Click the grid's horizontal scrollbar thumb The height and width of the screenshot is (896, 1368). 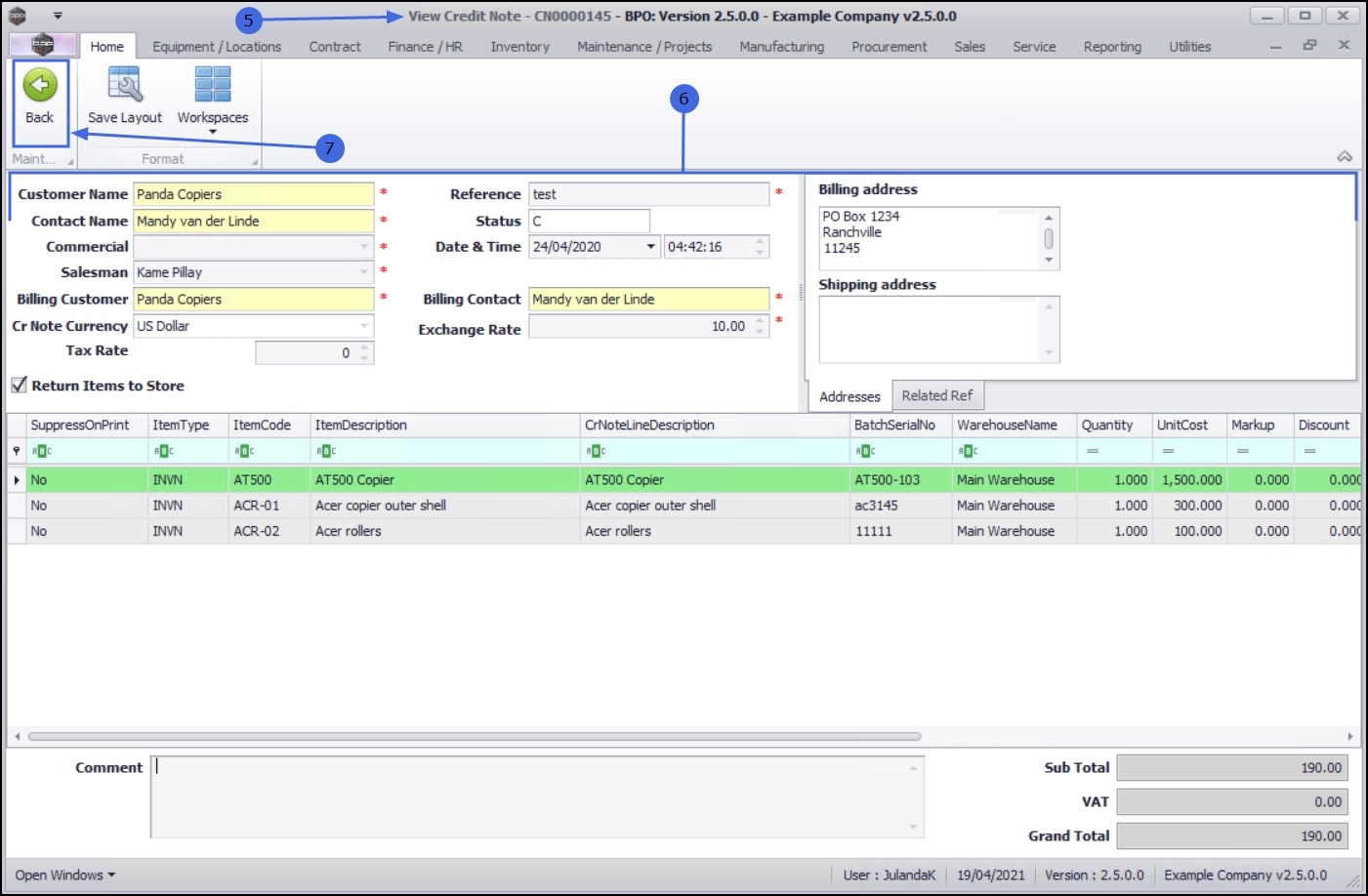point(475,736)
